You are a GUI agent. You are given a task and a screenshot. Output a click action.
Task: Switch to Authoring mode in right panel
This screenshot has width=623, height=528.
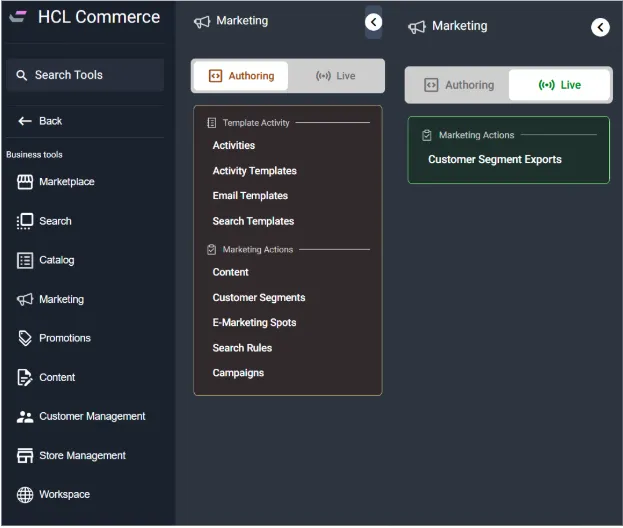click(458, 85)
